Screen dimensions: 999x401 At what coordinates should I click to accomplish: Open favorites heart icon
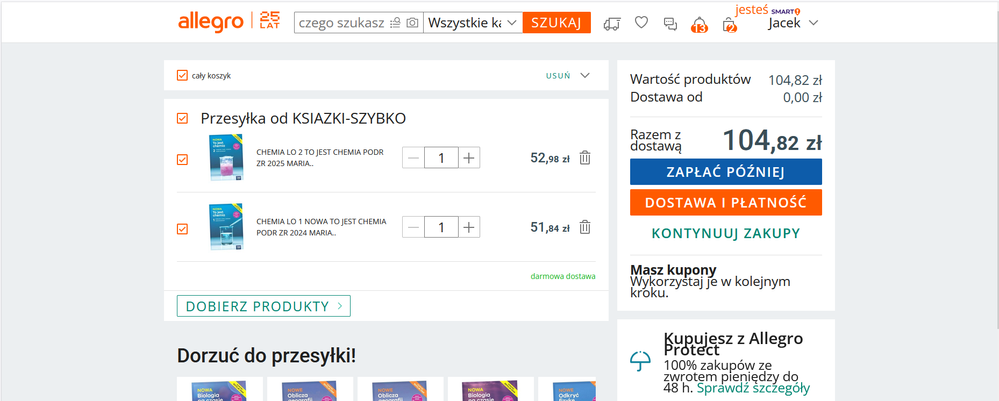pyautogui.click(x=641, y=23)
